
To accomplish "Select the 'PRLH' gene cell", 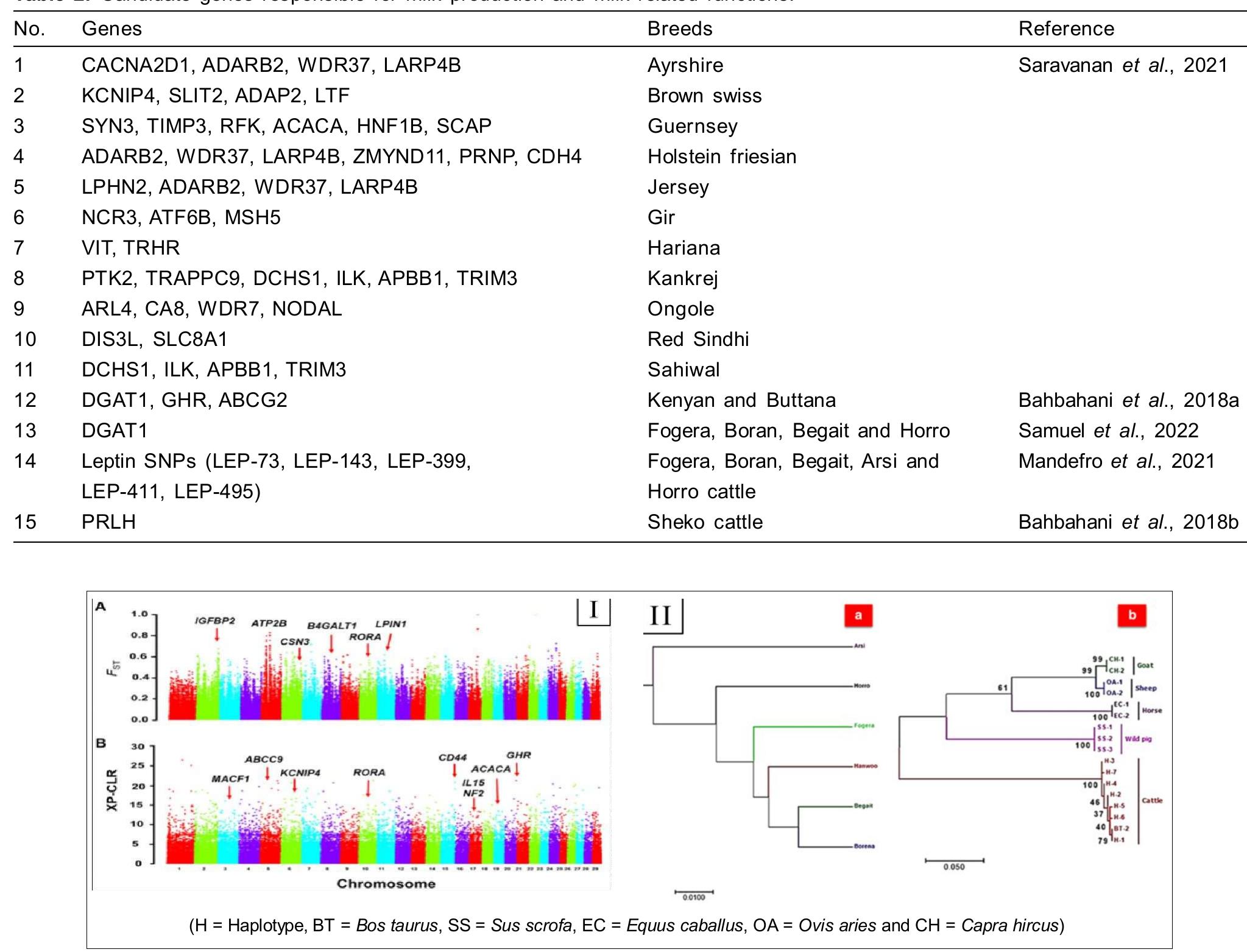I will coord(108,522).
